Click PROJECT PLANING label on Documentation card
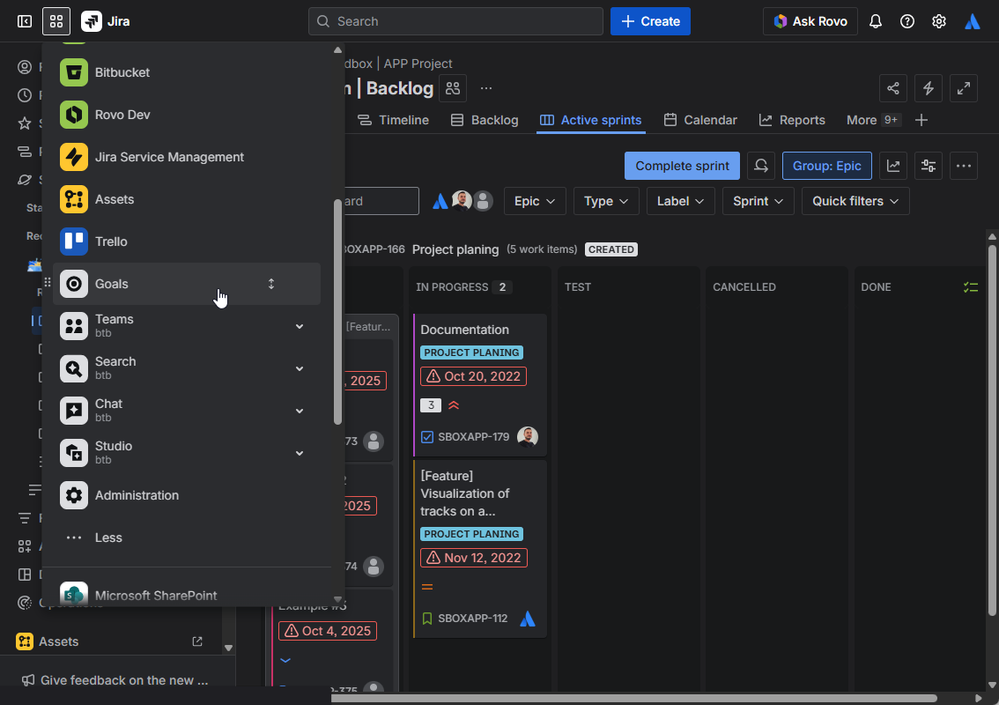The image size is (999, 705). click(x=471, y=353)
